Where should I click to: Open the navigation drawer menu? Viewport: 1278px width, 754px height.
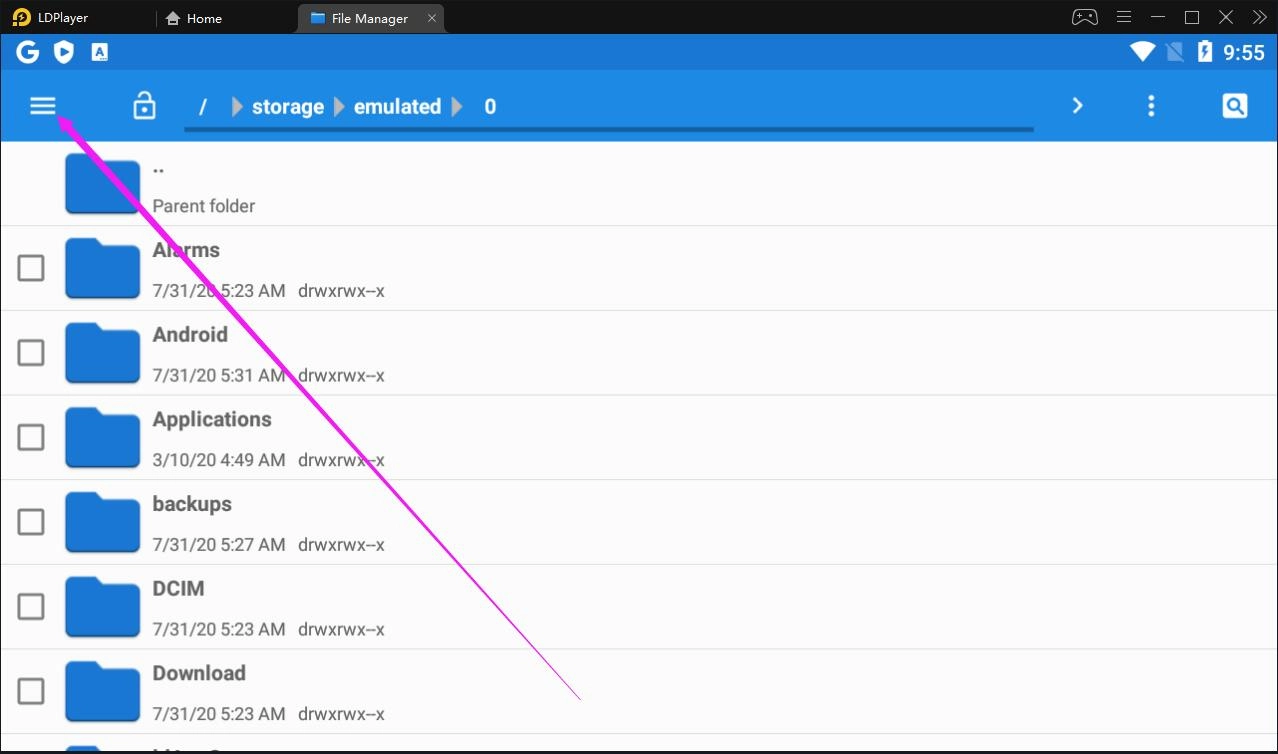coord(43,105)
